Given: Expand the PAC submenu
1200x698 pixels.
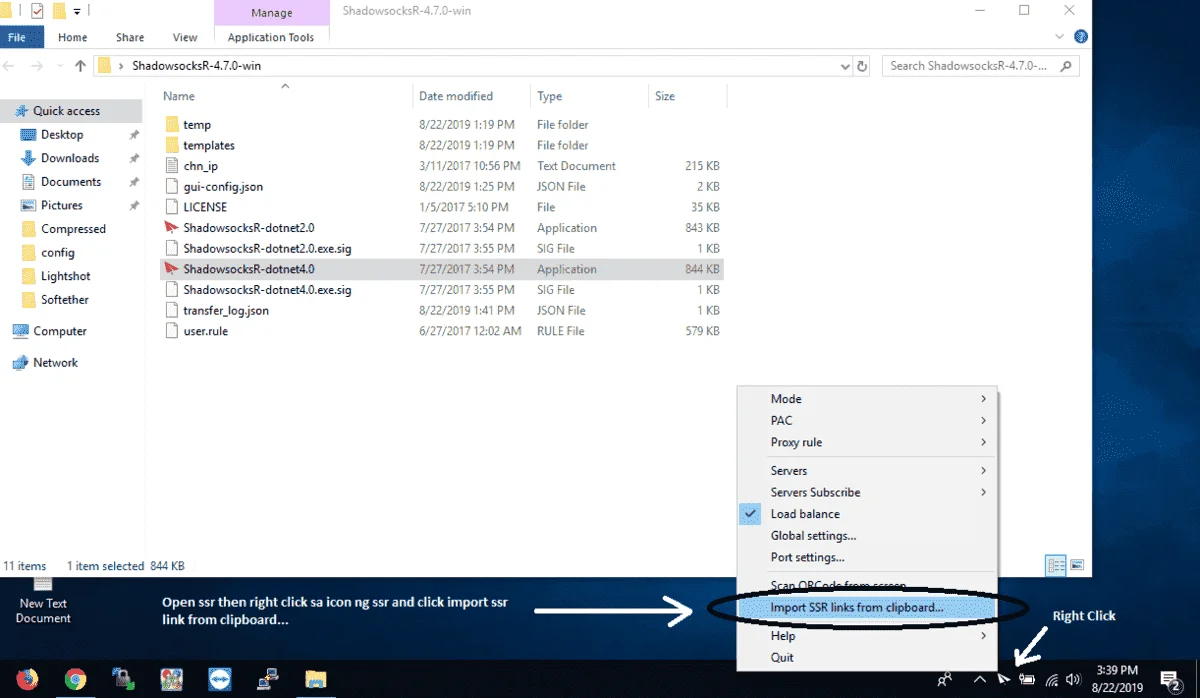Looking at the screenshot, I should tap(868, 421).
